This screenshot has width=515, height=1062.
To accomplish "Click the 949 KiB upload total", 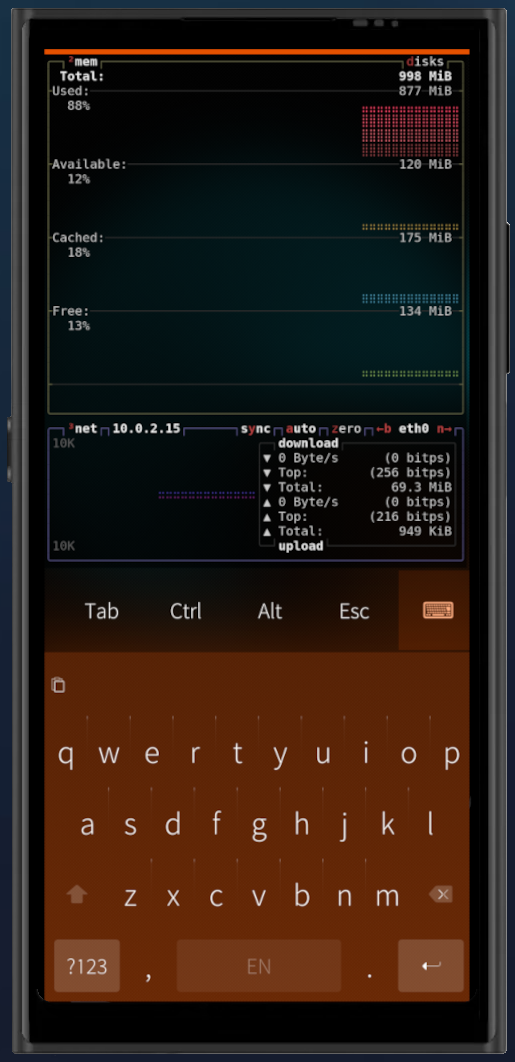I will click(425, 532).
